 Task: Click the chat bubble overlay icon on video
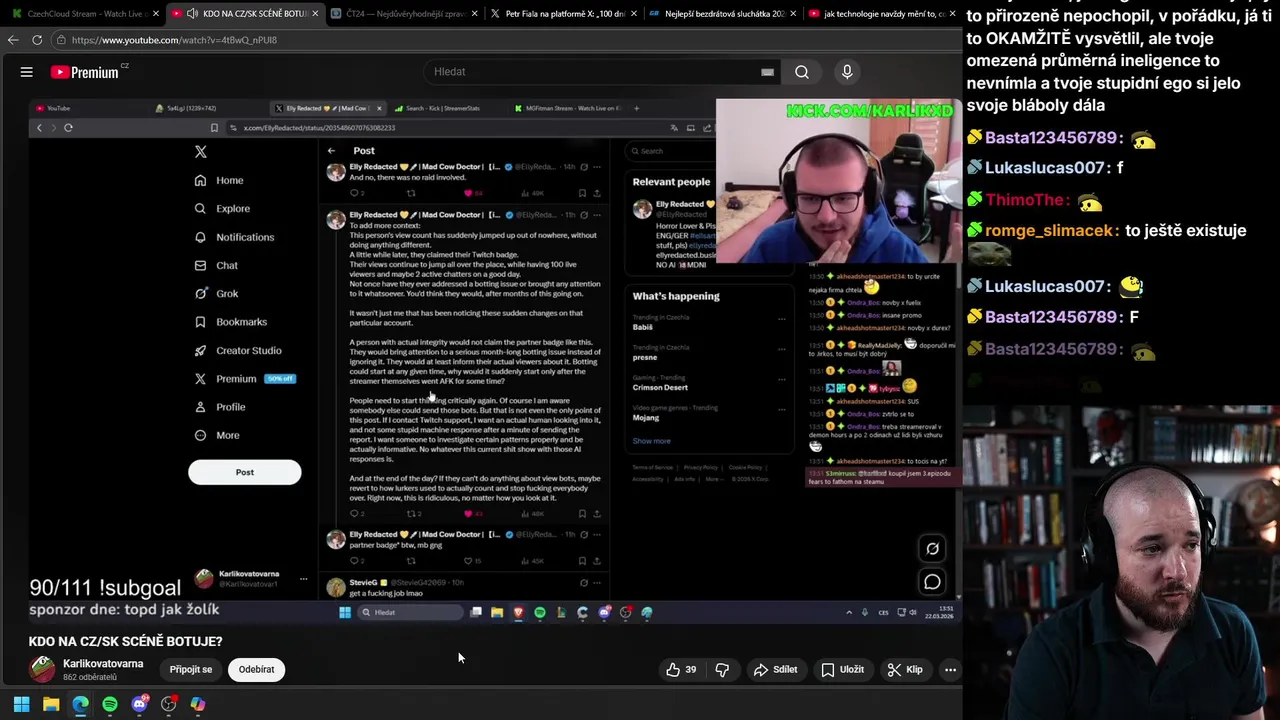[x=932, y=581]
